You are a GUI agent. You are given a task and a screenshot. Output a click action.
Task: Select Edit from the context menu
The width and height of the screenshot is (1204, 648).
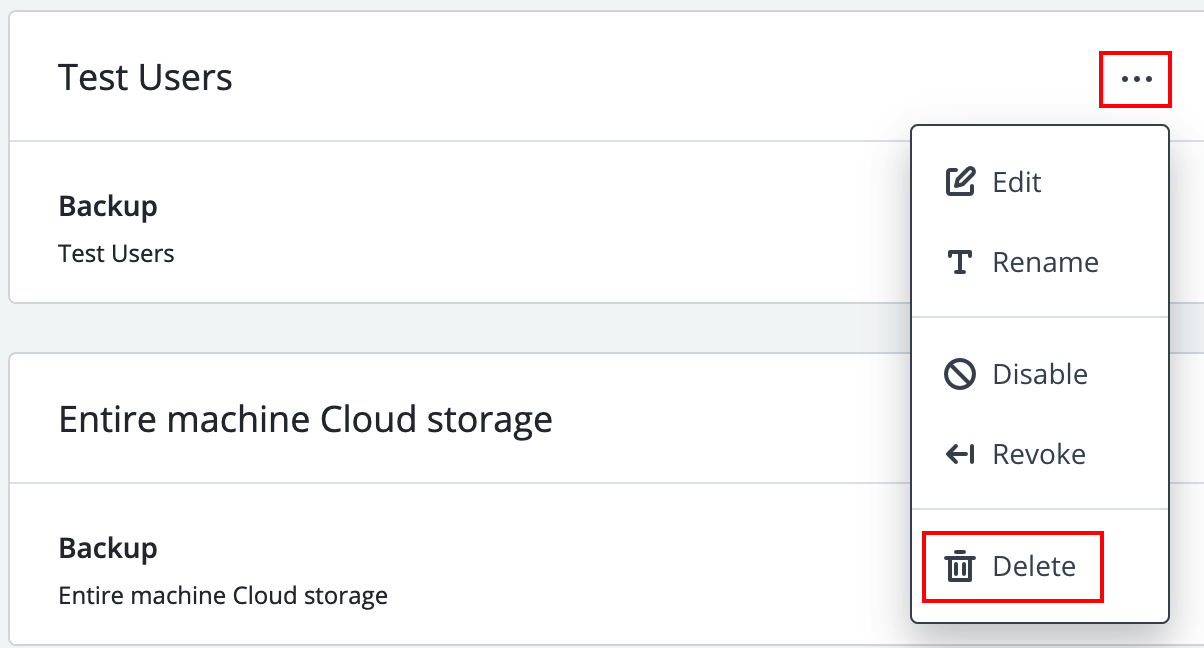tap(1016, 182)
